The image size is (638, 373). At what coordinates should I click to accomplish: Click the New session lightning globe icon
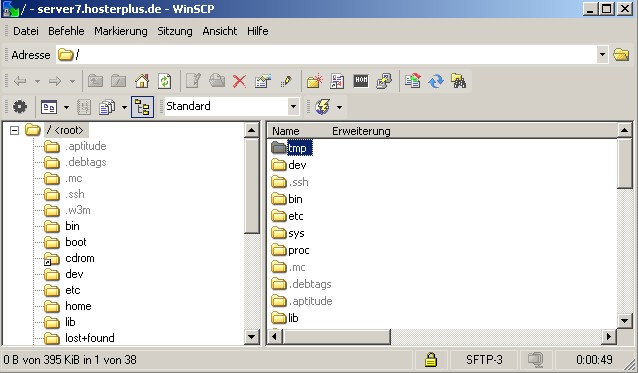[x=323, y=107]
